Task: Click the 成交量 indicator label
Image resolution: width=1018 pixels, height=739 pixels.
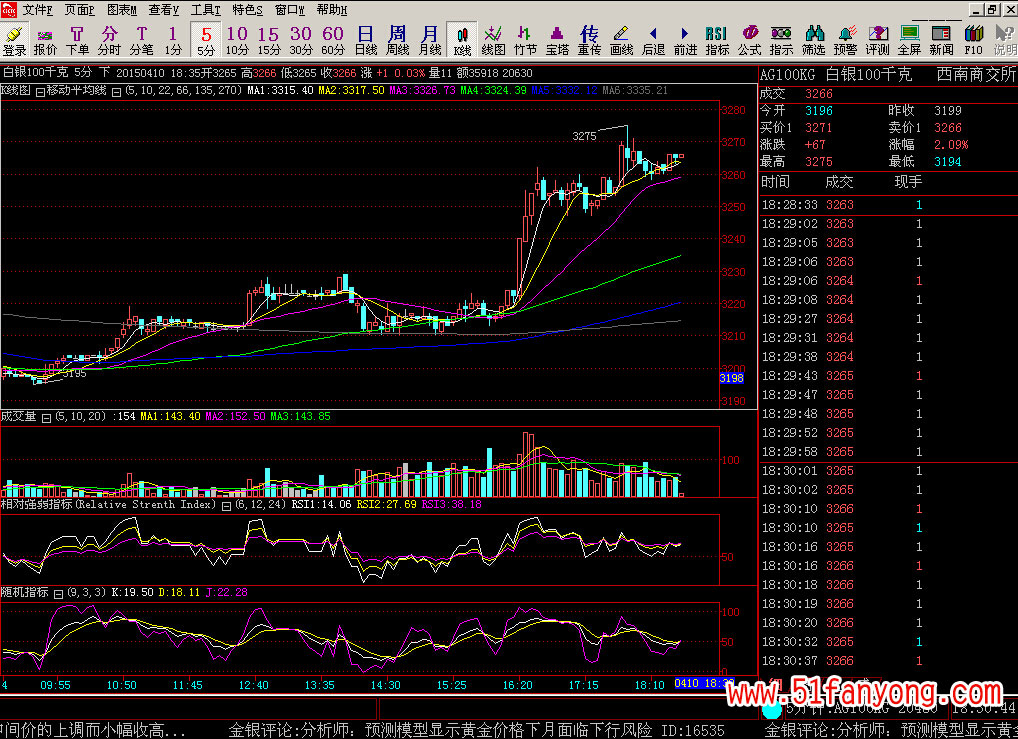Action: [x=19, y=416]
